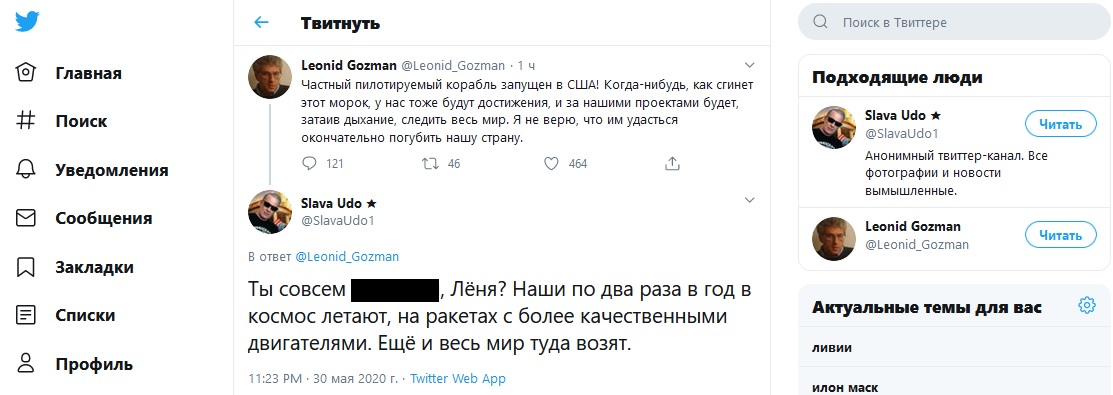Open Slava Udo's avatar in the reply
The height and width of the screenshot is (395, 1113).
(270, 212)
